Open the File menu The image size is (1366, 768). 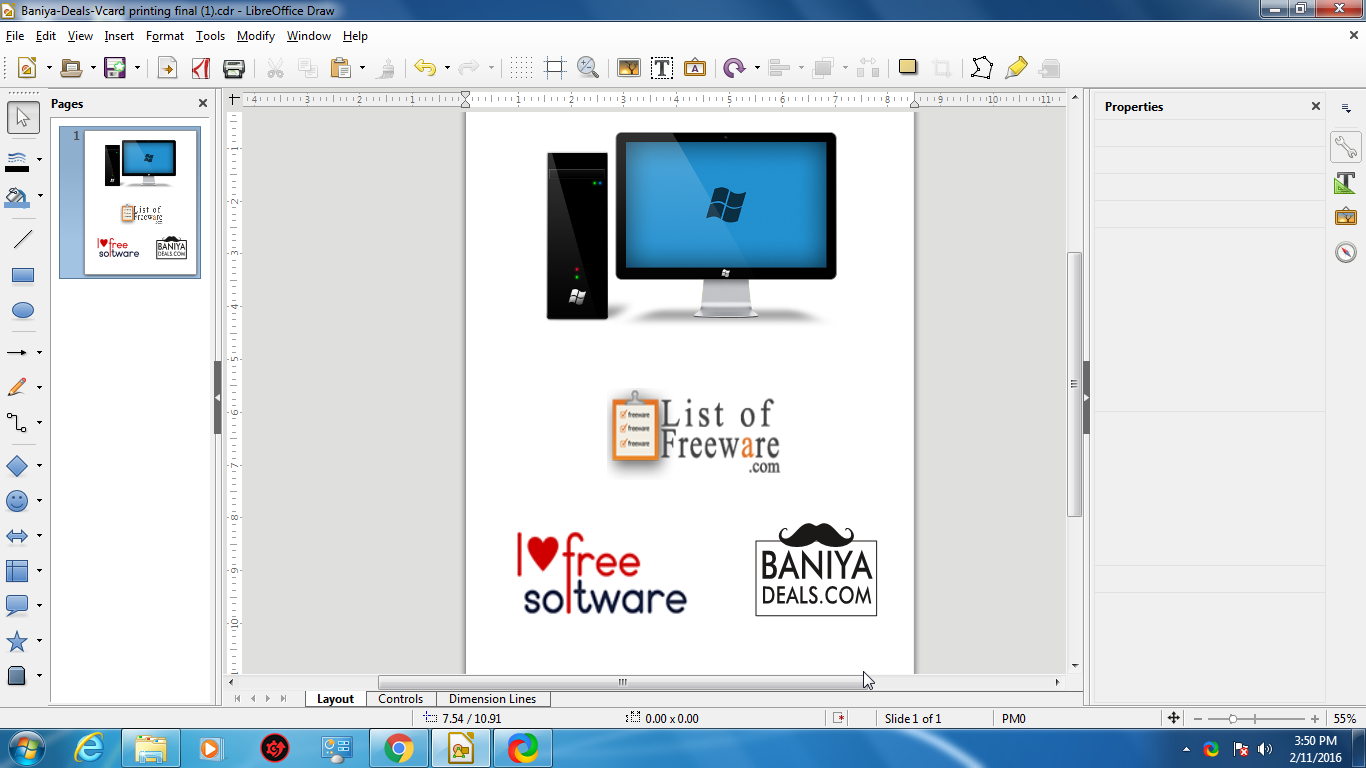(x=15, y=36)
